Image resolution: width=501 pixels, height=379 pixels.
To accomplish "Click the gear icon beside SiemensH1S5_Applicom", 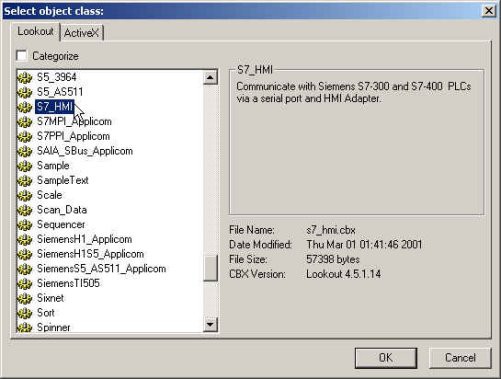I will [x=24, y=254].
